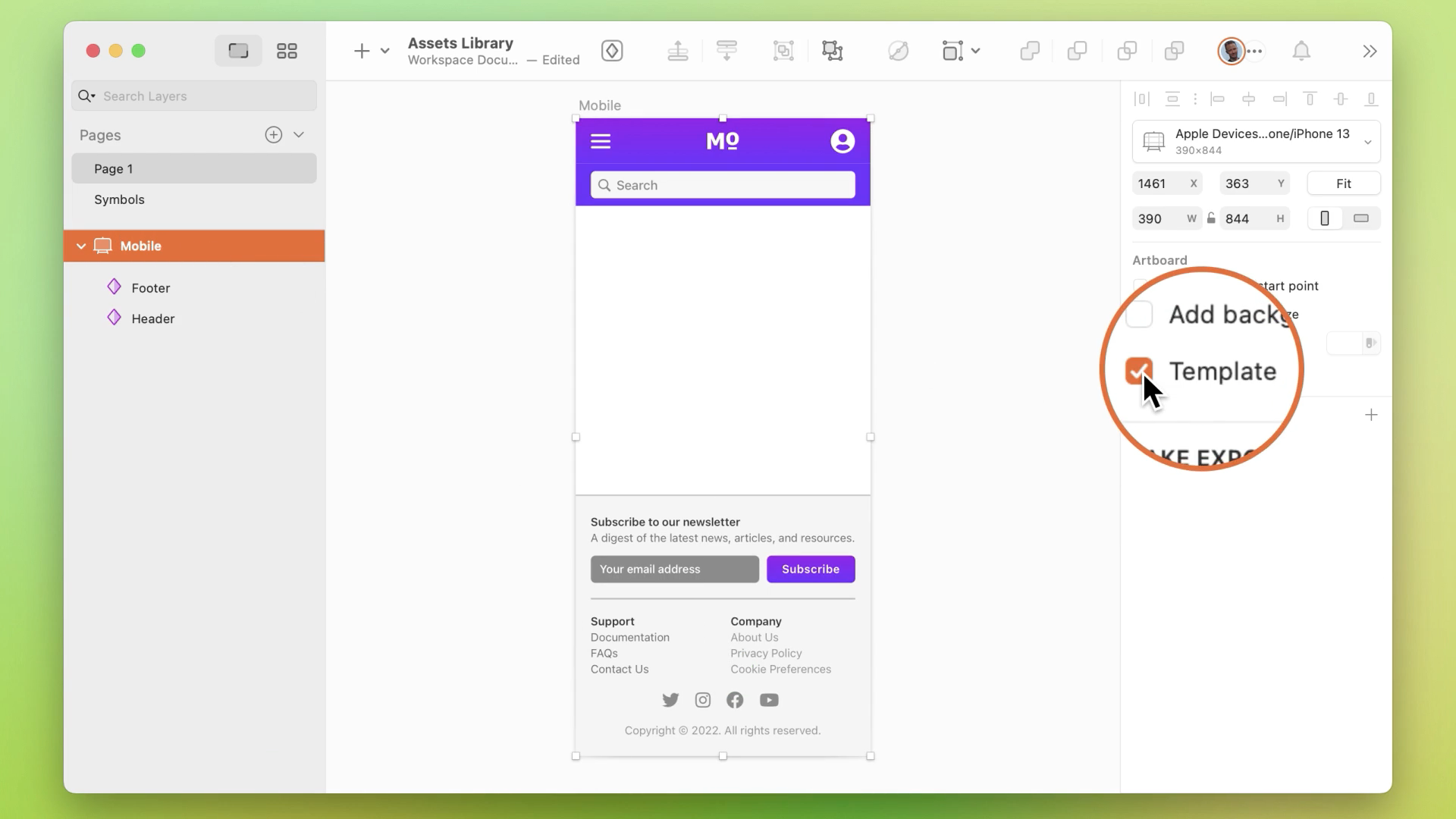Click the Subscribe button in footer

pos(811,569)
